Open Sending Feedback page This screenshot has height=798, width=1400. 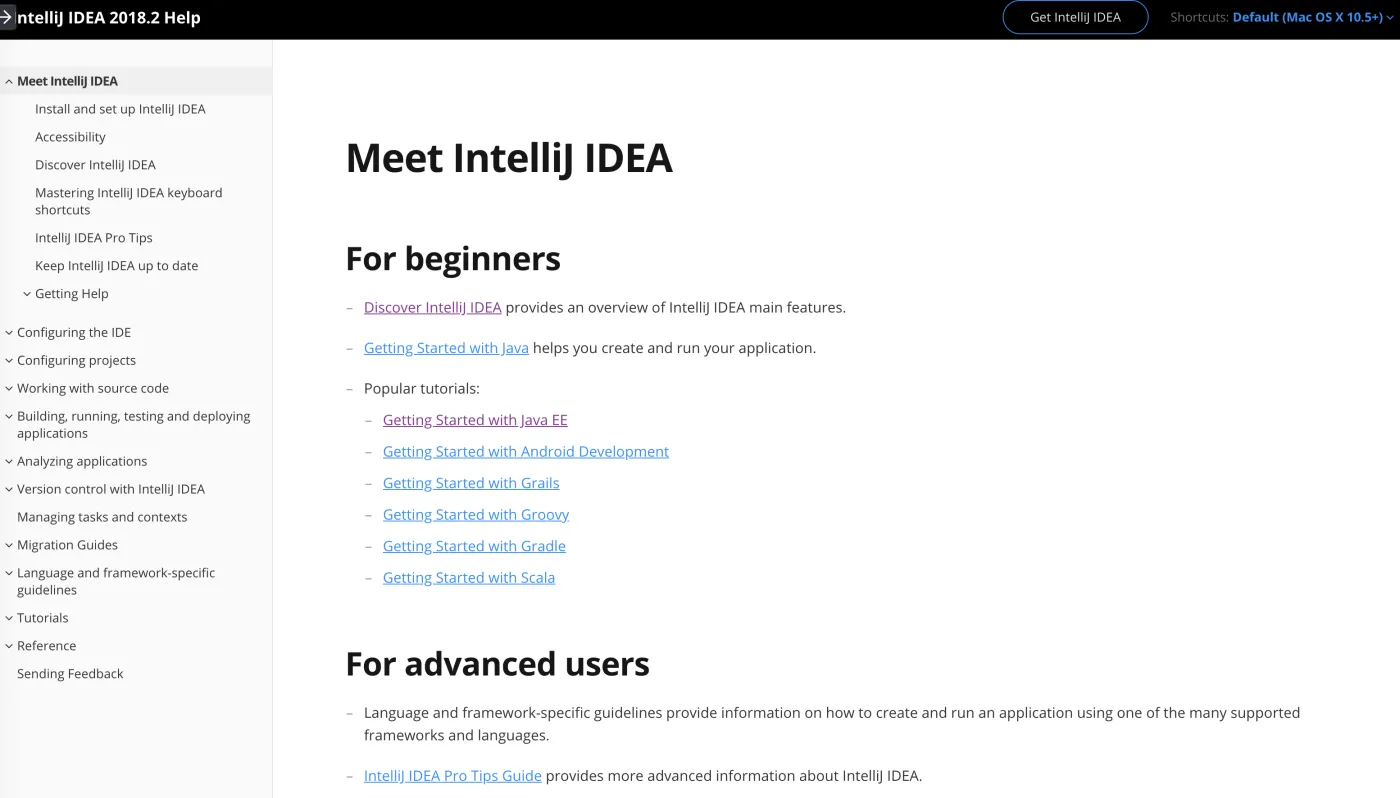[x=70, y=675]
